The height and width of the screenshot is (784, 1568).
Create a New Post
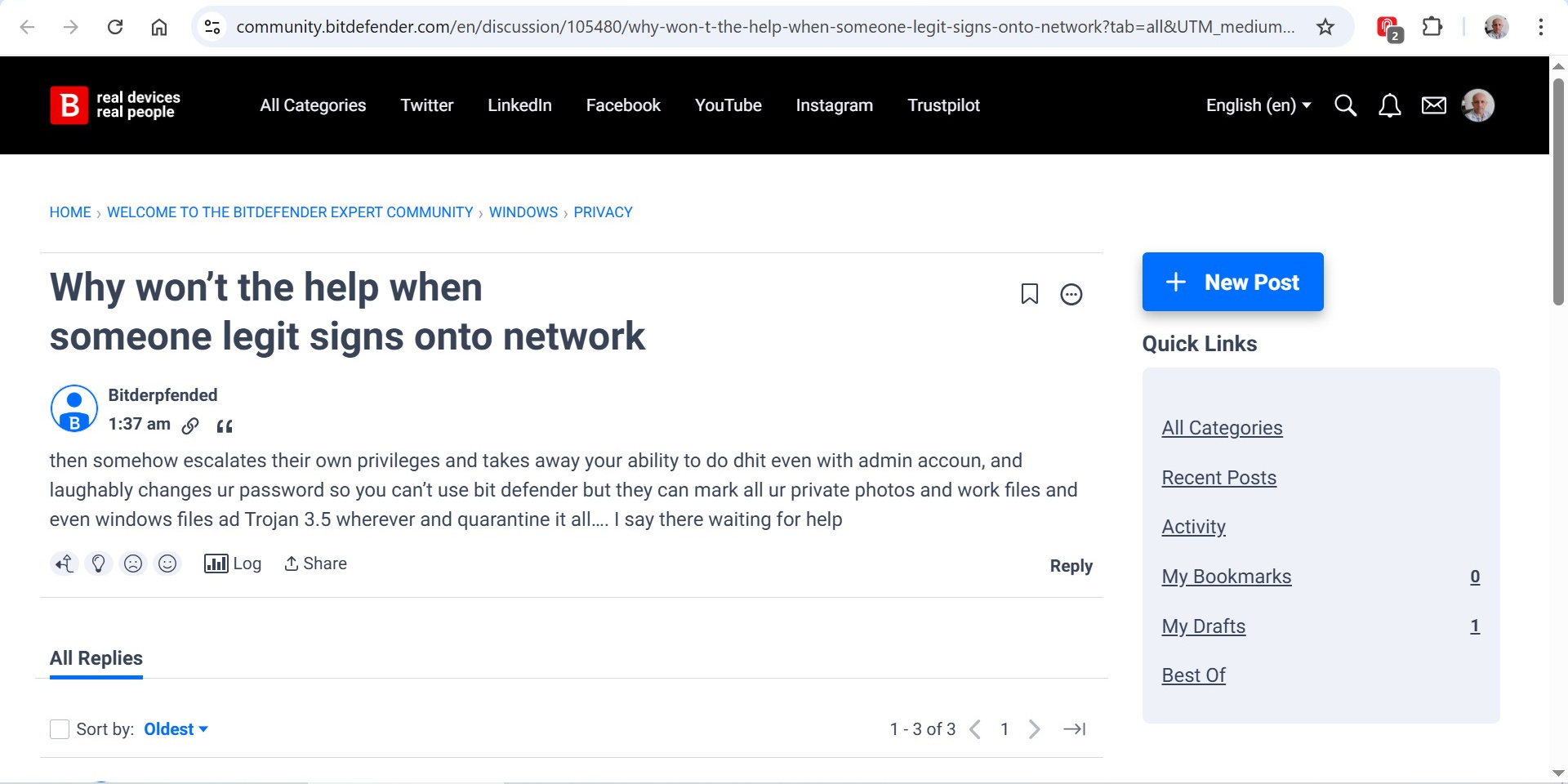tap(1233, 282)
